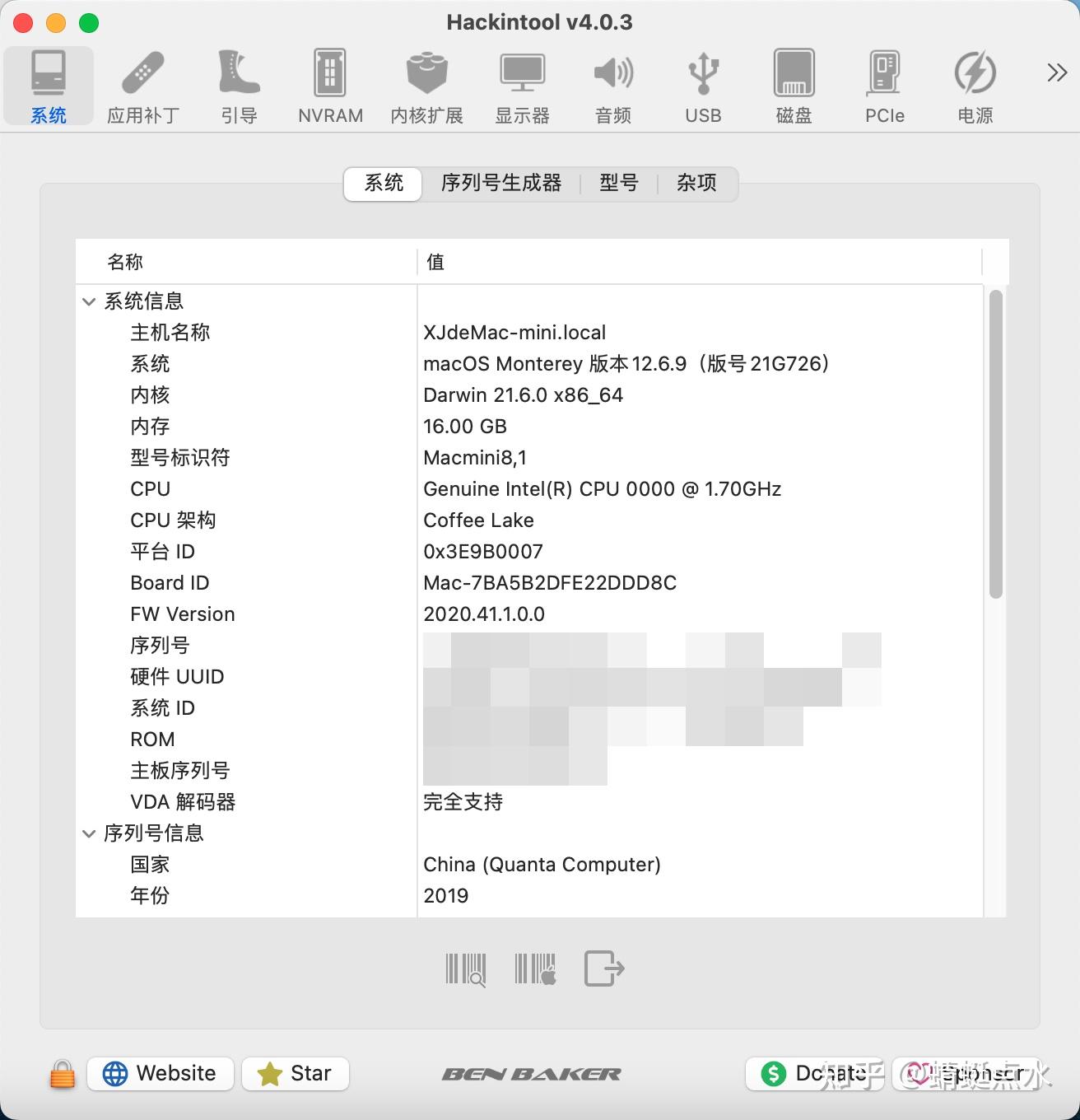Switch to the PCIe section

tap(883, 82)
